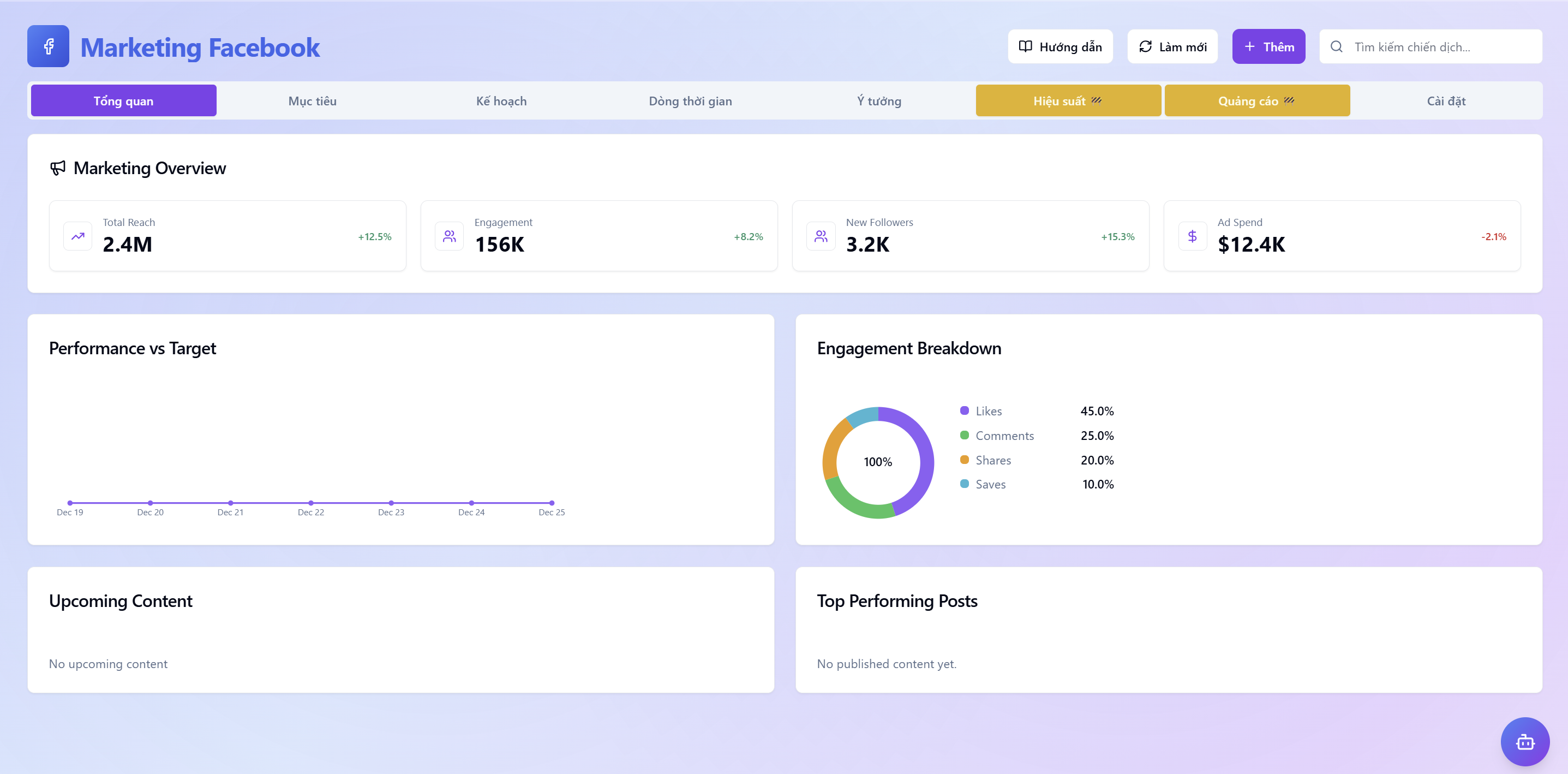Switch to the Tổng quan tab
Viewport: 1568px width, 774px height.
click(123, 100)
